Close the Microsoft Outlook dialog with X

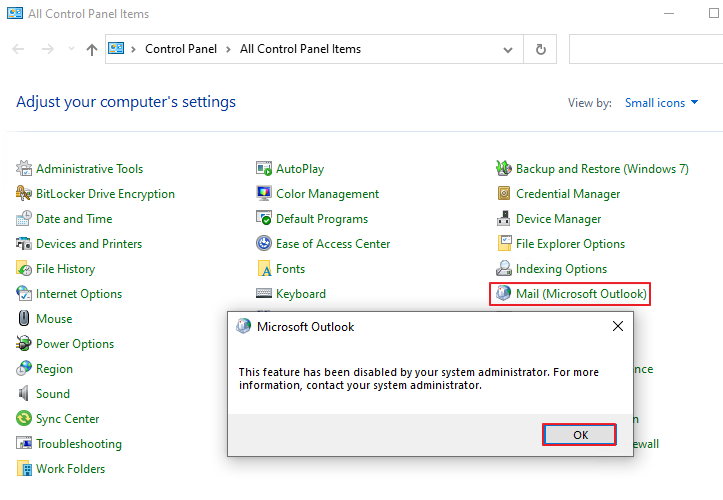618,327
